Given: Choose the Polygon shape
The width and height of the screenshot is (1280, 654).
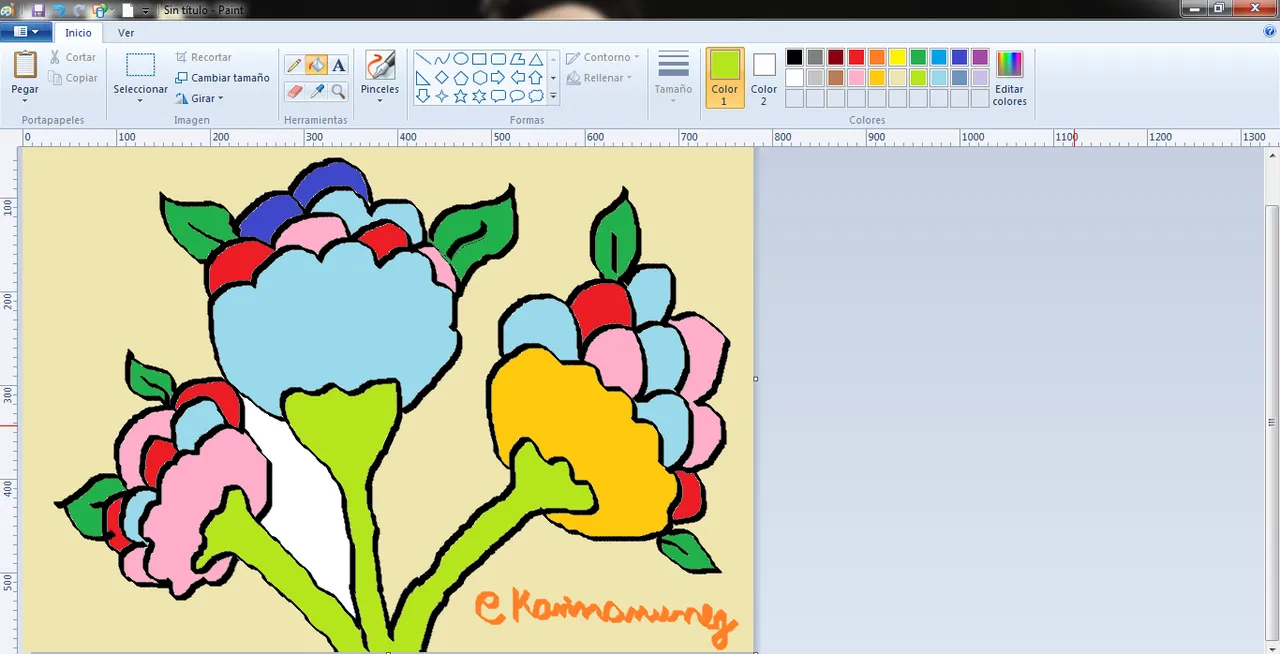Looking at the screenshot, I should tap(517, 59).
